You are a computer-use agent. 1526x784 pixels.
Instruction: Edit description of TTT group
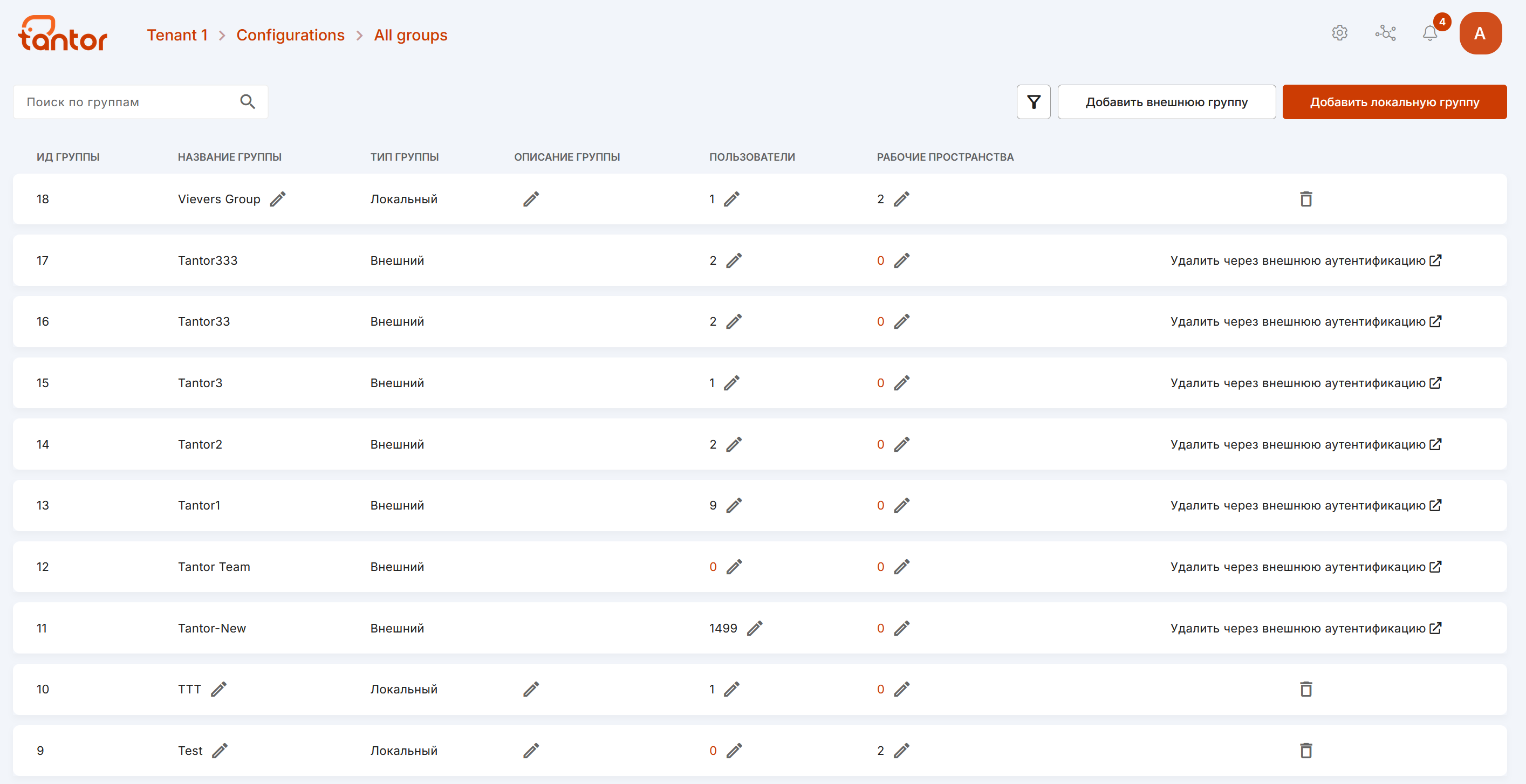[x=531, y=689]
